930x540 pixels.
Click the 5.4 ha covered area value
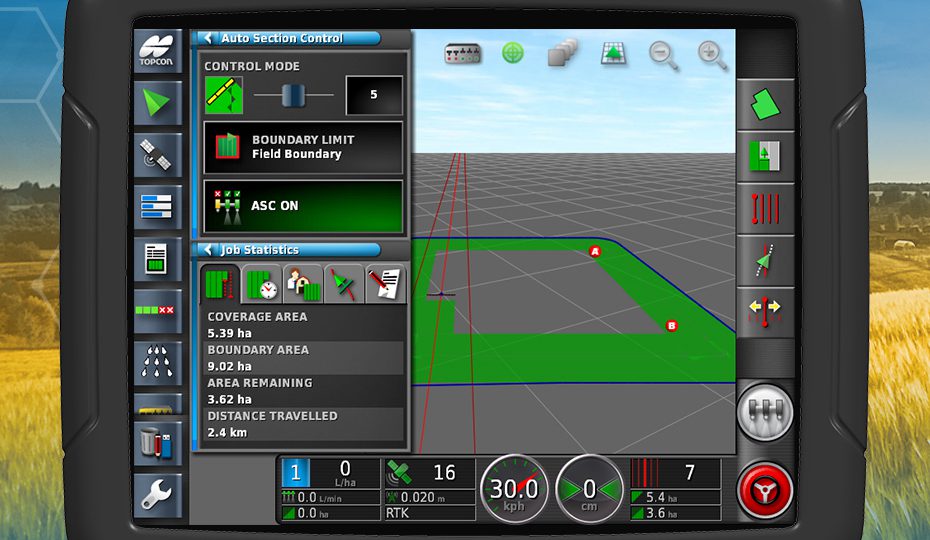coord(661,497)
